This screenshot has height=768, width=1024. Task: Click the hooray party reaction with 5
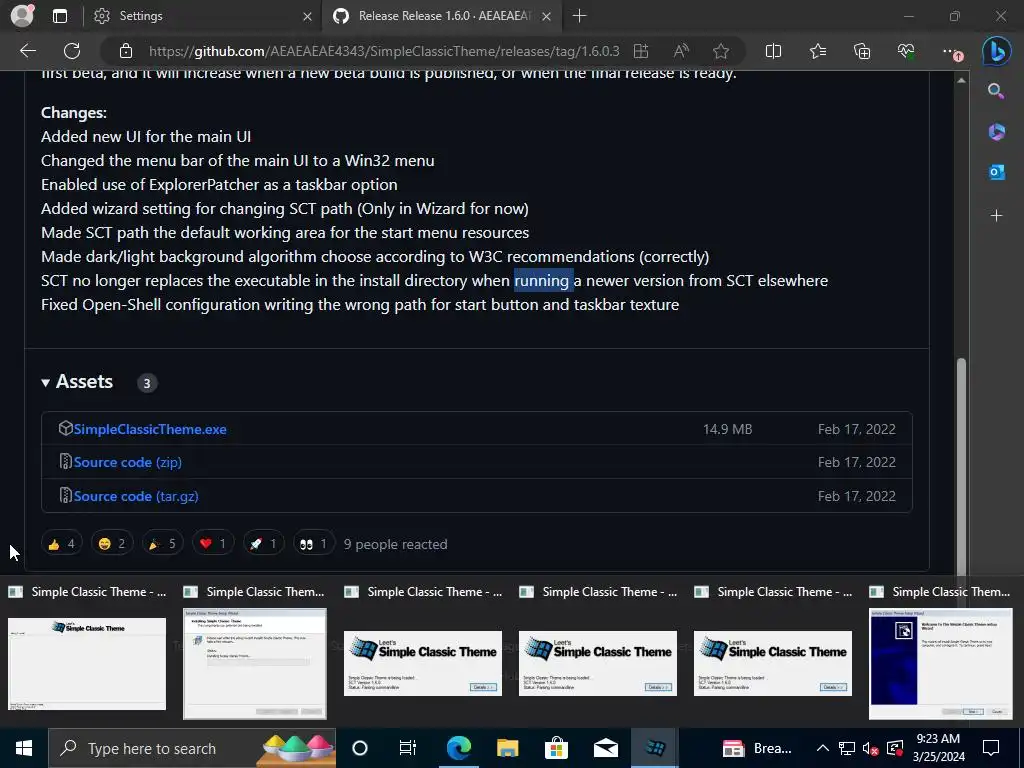coord(163,543)
